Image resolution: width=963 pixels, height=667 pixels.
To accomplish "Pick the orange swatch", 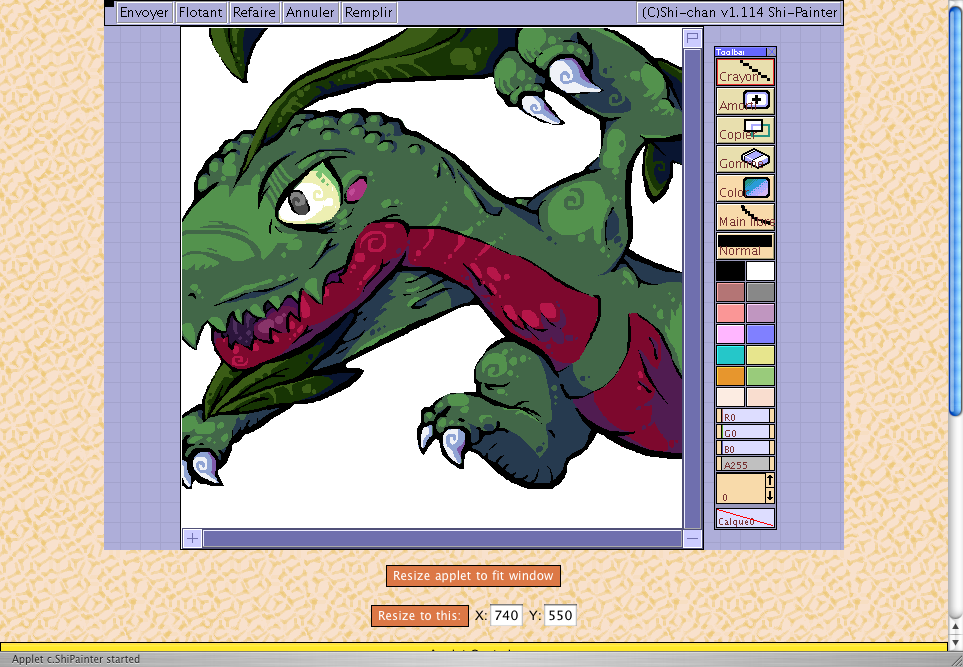I will coord(730,375).
